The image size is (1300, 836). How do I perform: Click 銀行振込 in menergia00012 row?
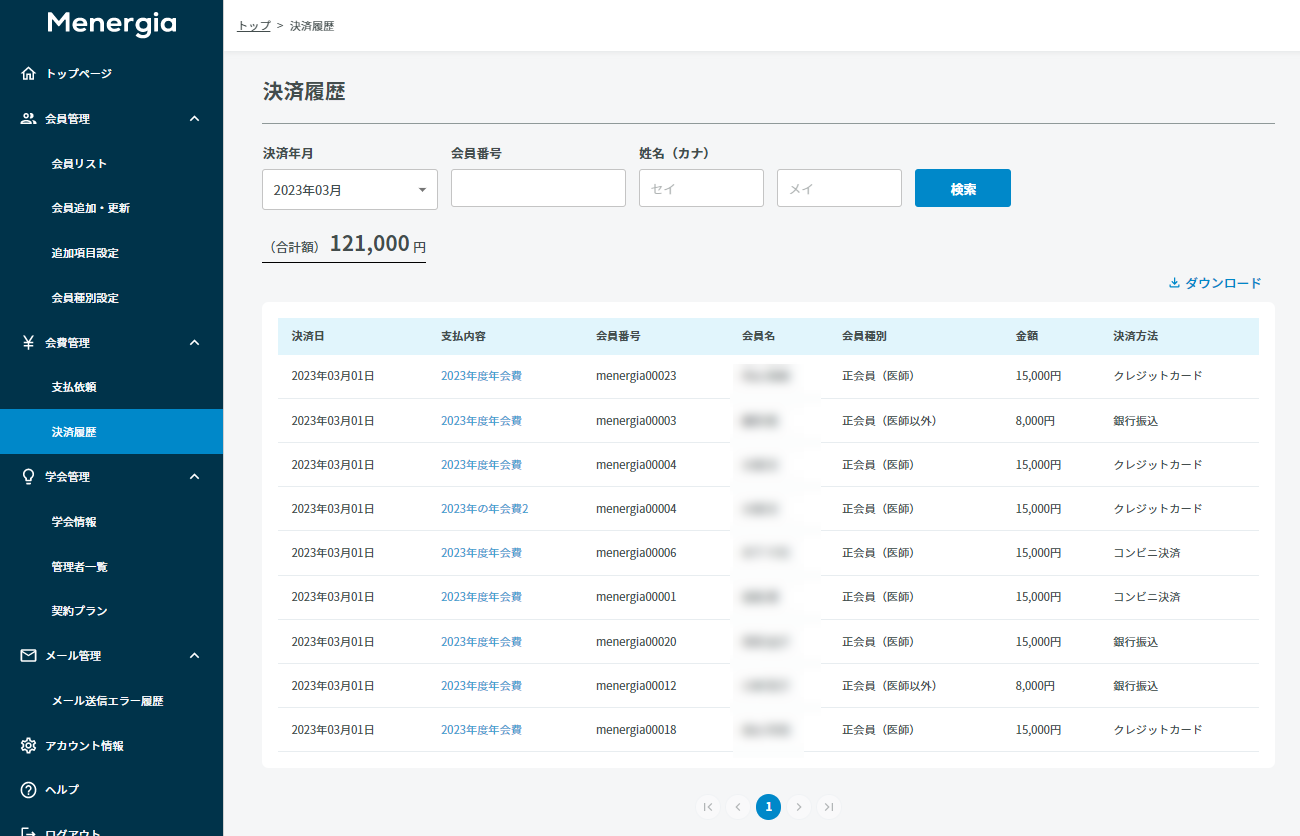(x=1136, y=686)
